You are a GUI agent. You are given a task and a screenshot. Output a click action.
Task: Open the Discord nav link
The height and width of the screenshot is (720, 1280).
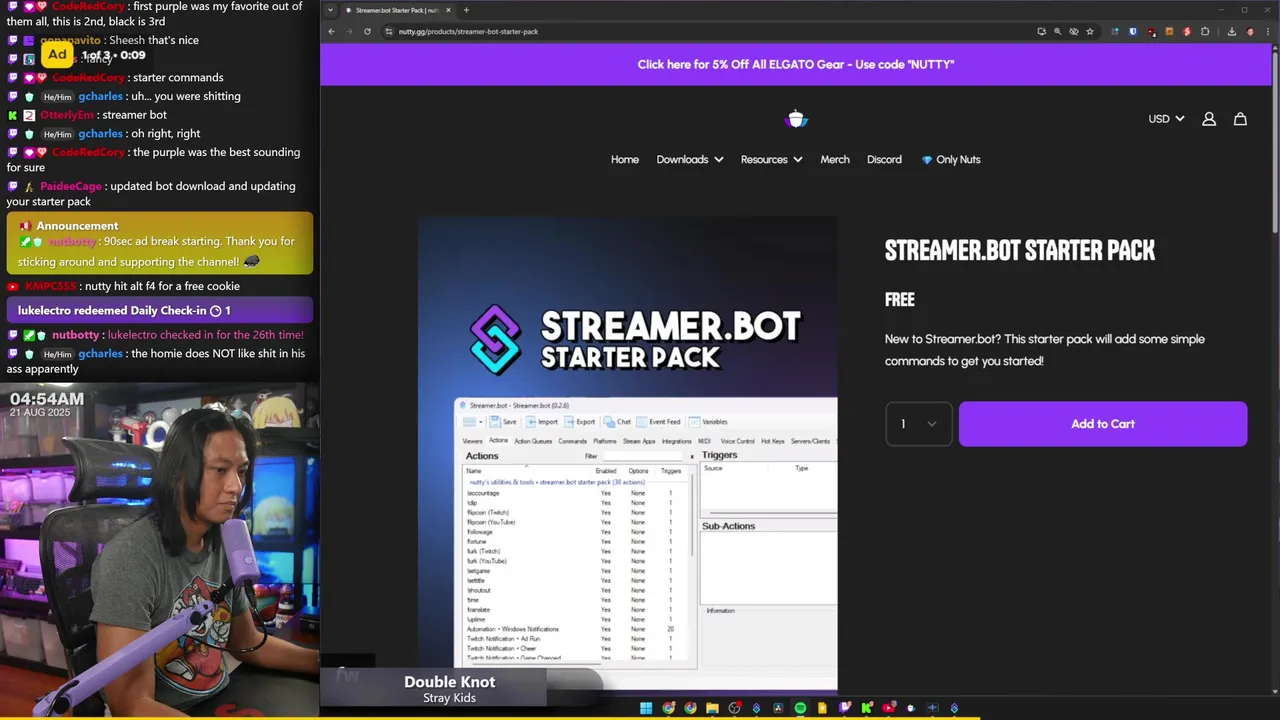(x=884, y=159)
